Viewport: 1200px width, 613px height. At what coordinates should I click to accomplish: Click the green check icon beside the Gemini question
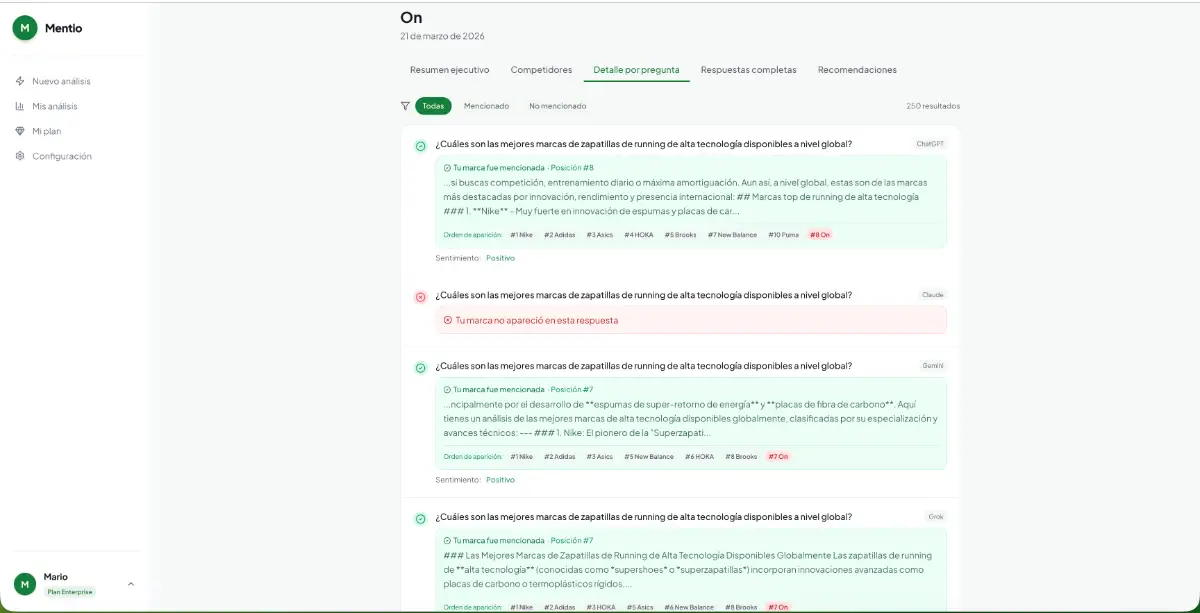[420, 368]
